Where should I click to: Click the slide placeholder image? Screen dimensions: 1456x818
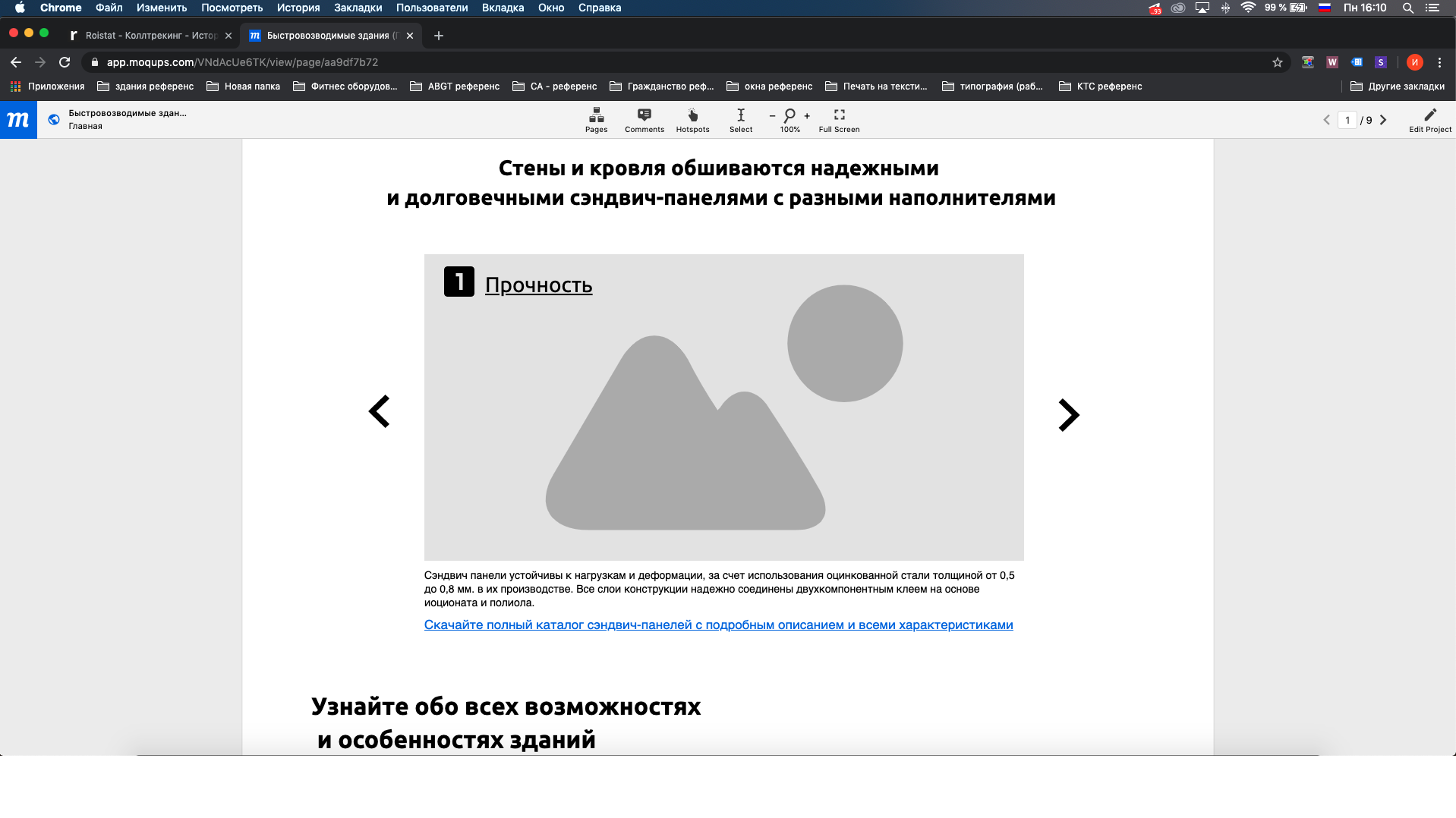tap(723, 407)
